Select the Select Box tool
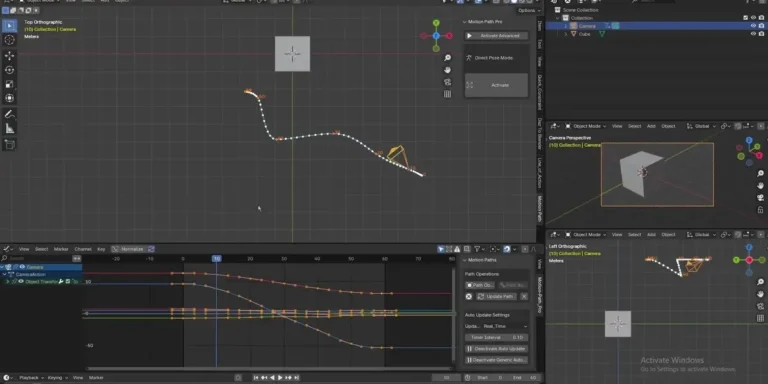The width and height of the screenshot is (768, 384). pyautogui.click(x=9, y=25)
